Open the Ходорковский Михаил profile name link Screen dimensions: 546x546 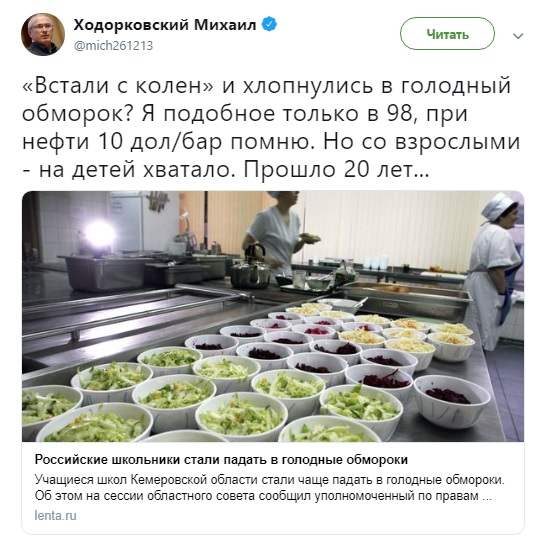pos(165,25)
